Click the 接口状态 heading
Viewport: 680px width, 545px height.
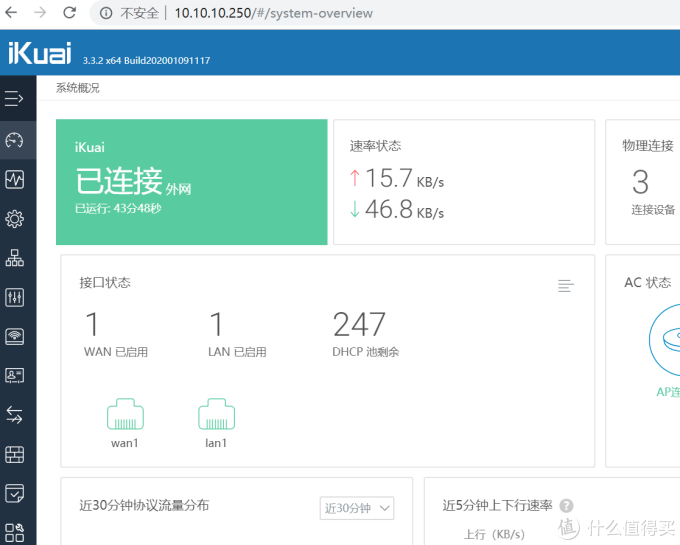tap(105, 283)
